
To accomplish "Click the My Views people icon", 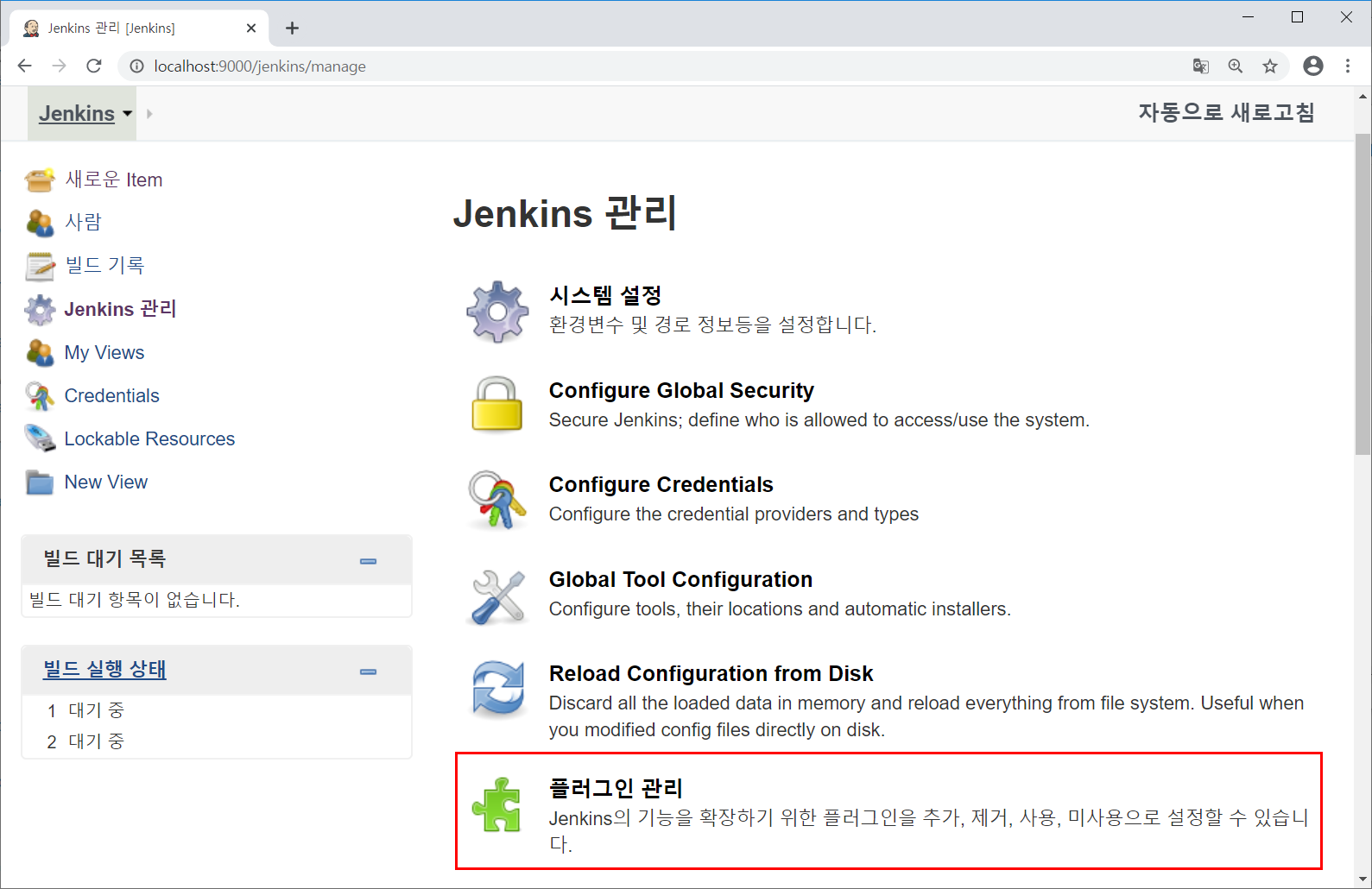I will 40,352.
